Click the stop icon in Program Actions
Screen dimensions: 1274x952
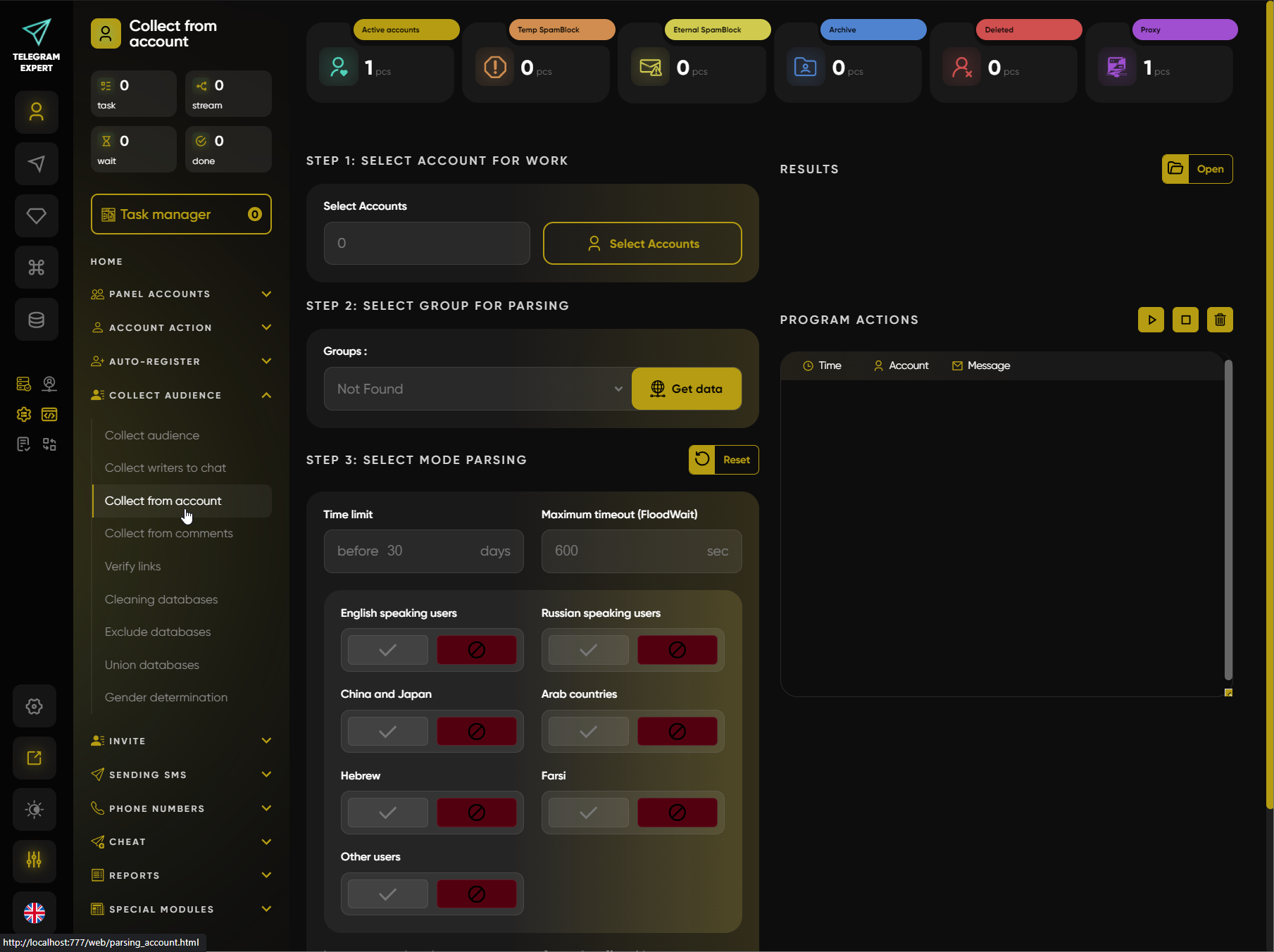tap(1185, 320)
